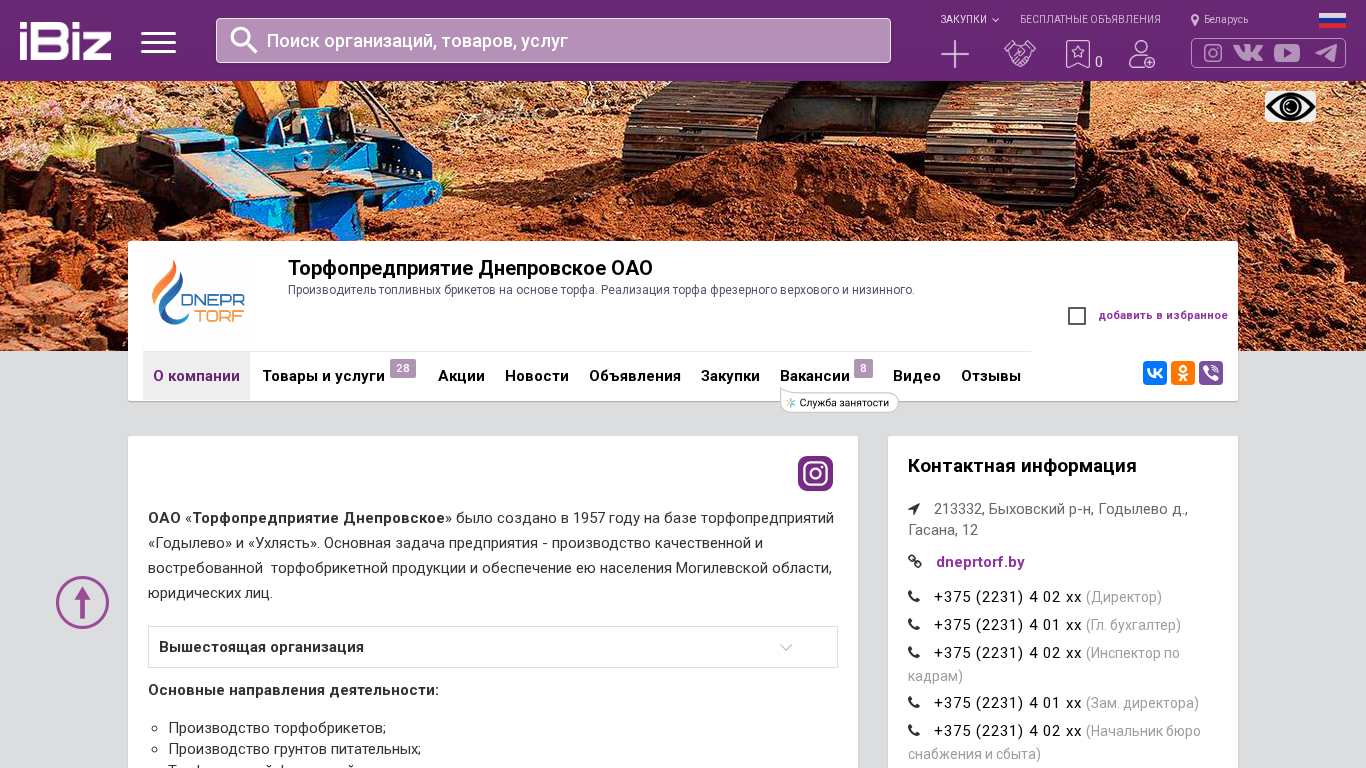Viewport: 1366px width, 768px height.
Task: Click the user registration icon
Action: pyautogui.click(x=1142, y=54)
